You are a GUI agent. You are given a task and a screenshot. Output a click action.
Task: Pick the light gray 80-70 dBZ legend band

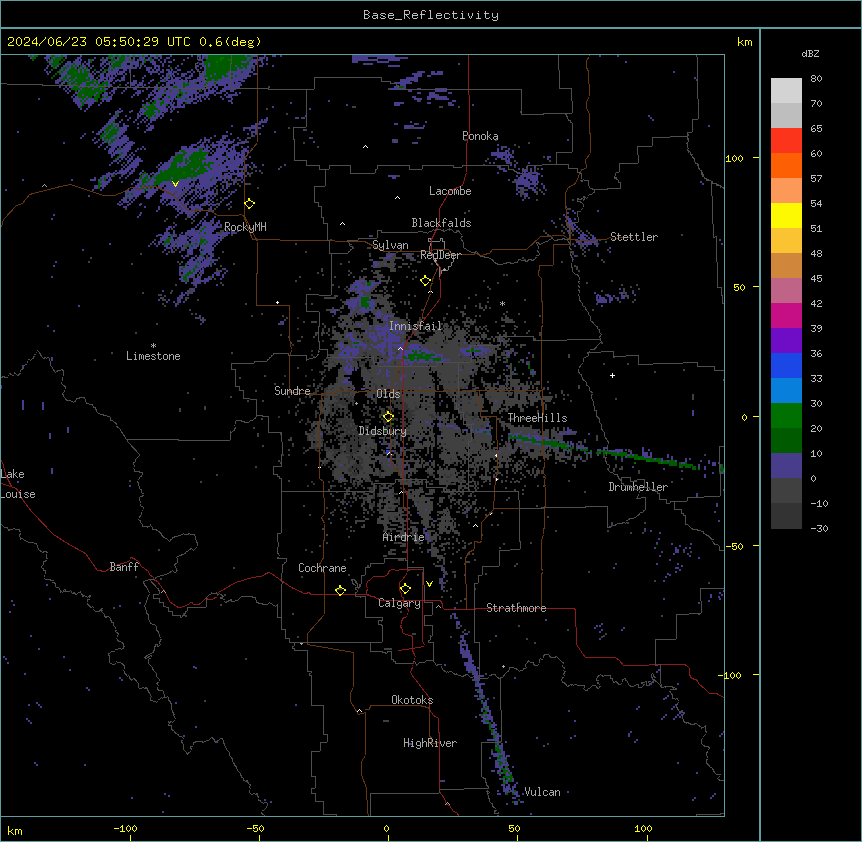(x=786, y=91)
